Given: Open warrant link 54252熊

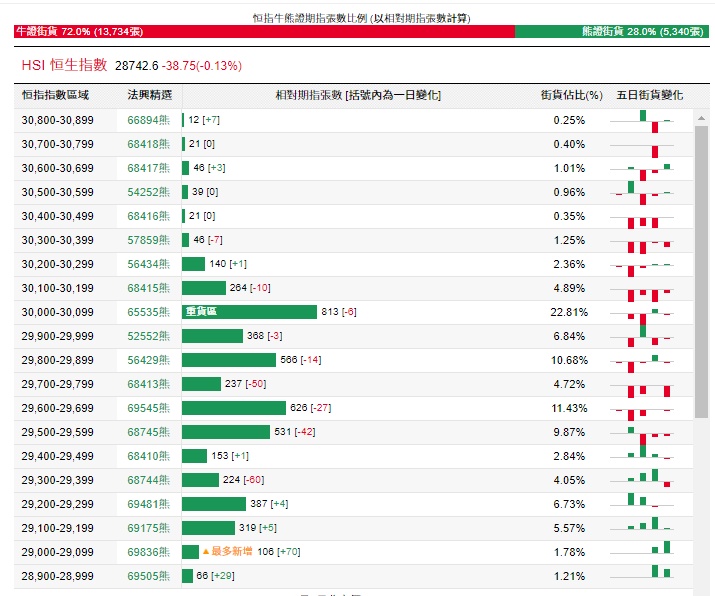Looking at the screenshot, I should pyautogui.click(x=149, y=192).
